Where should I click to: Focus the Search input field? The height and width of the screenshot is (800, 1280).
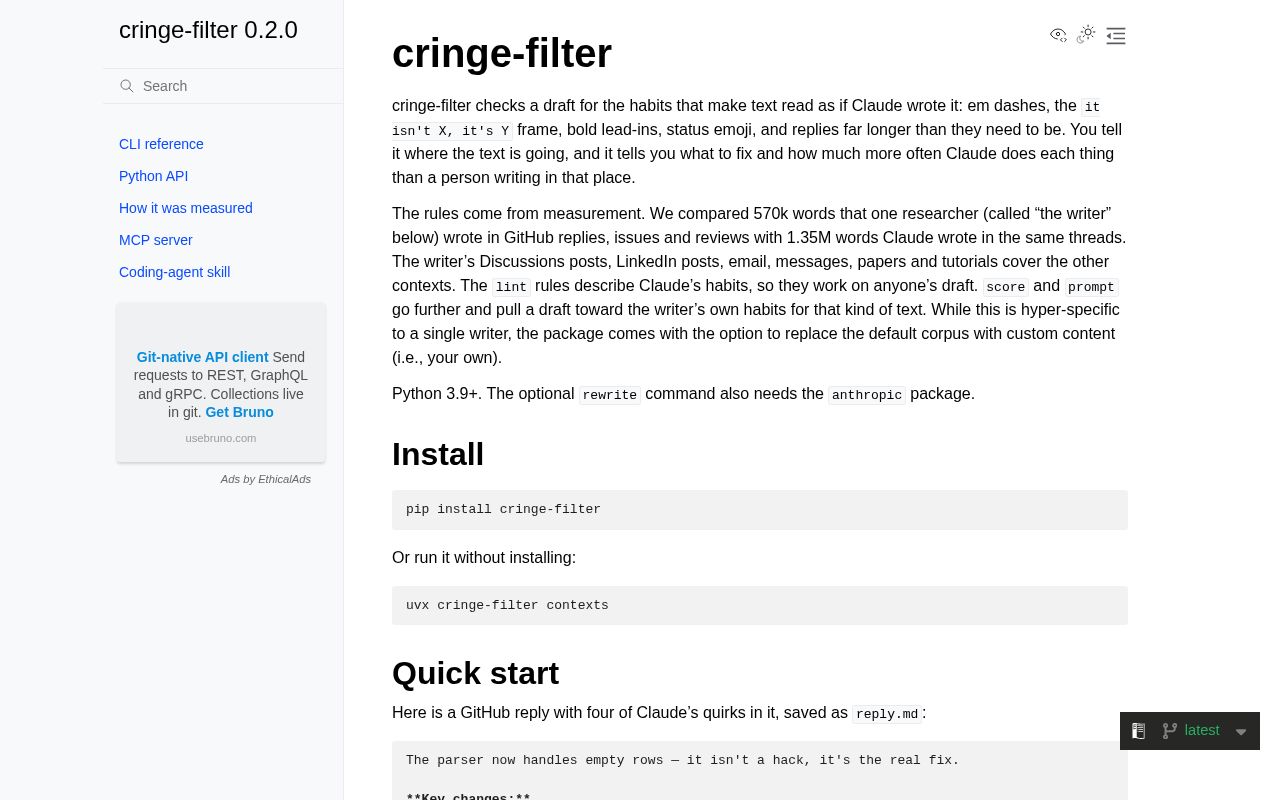tap(223, 86)
